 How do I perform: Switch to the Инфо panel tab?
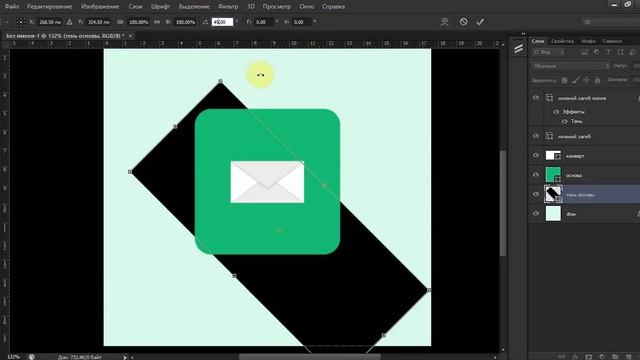[588, 41]
